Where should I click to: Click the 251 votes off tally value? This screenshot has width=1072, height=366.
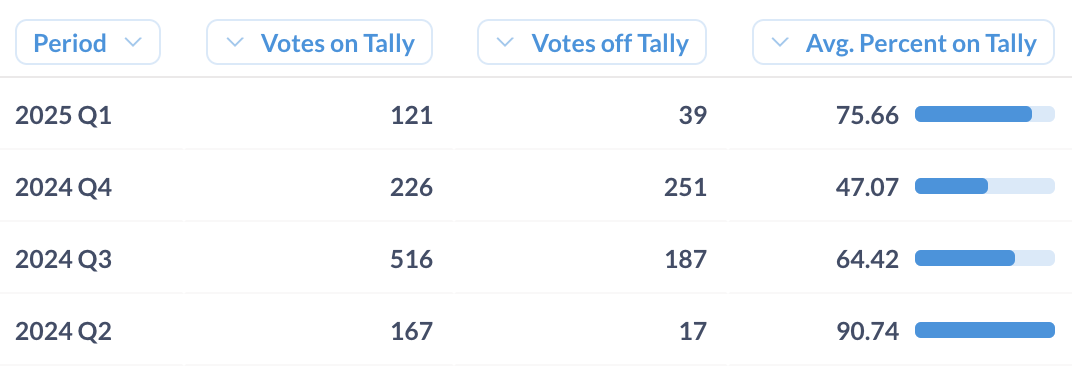click(x=686, y=187)
